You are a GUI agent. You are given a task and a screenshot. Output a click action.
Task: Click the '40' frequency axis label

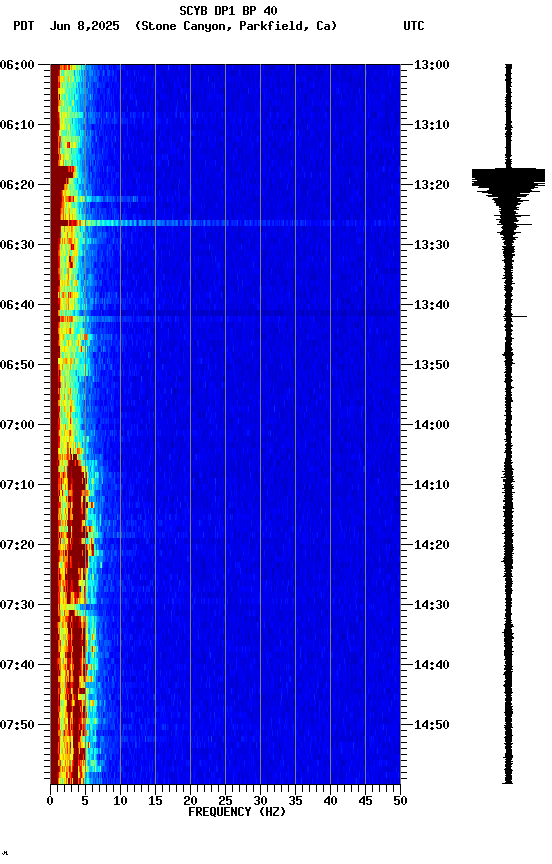(x=330, y=801)
